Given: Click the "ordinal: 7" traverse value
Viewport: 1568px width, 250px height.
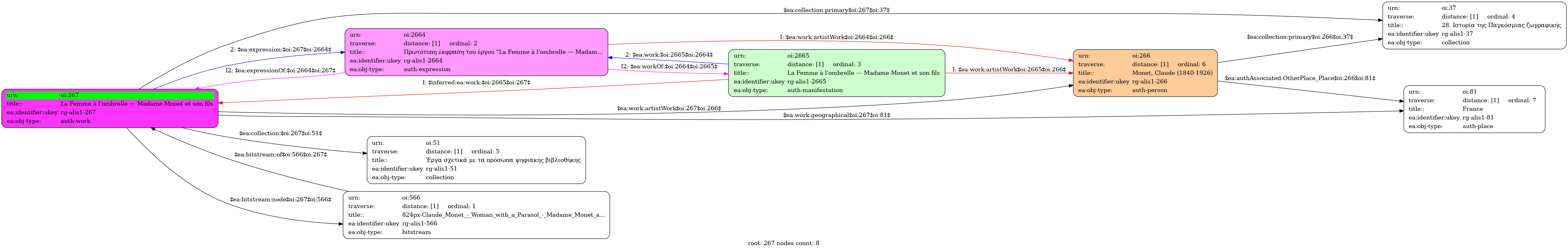Looking at the screenshot, I should click(1522, 100).
